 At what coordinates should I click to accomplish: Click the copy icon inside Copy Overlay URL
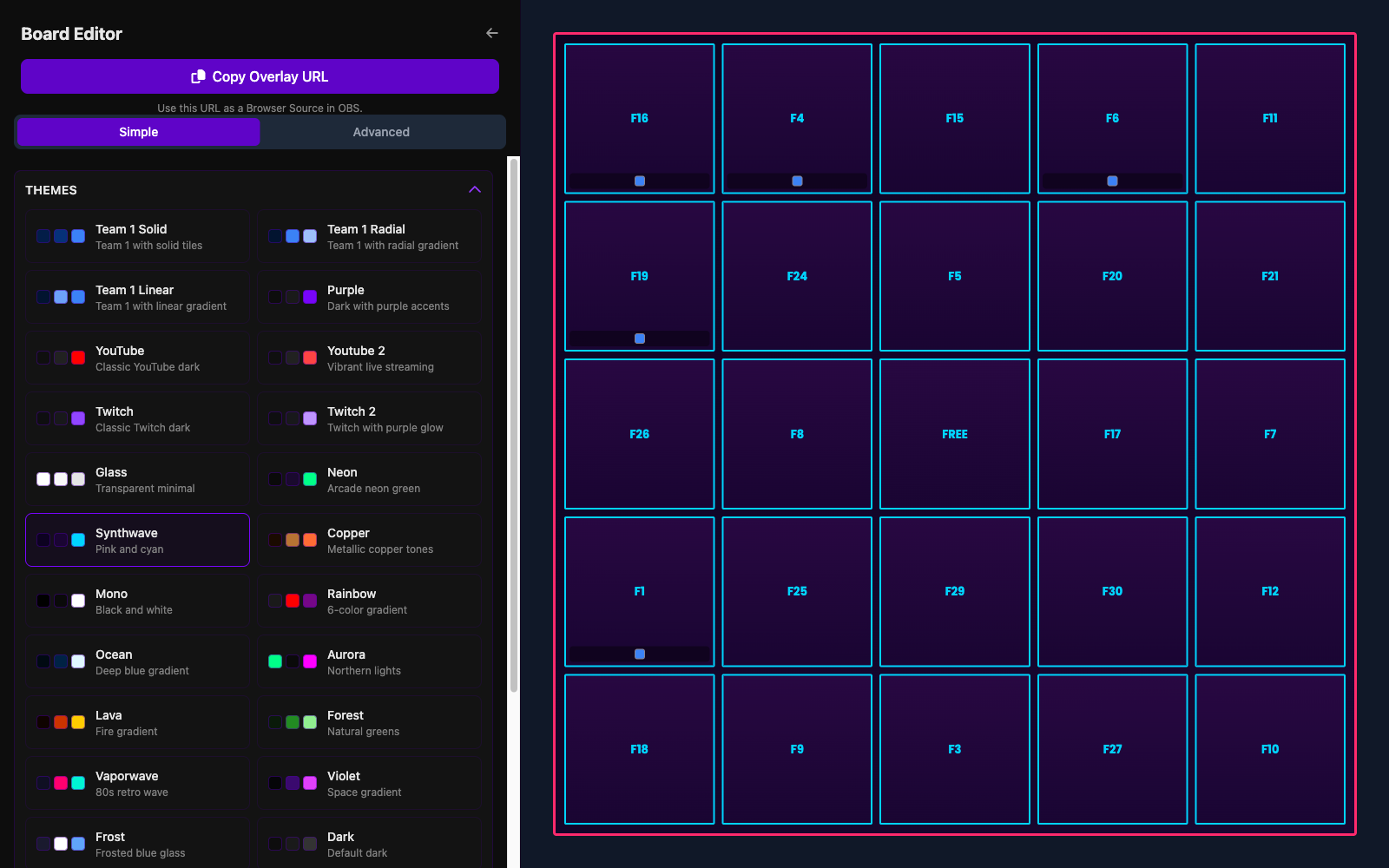pos(199,76)
